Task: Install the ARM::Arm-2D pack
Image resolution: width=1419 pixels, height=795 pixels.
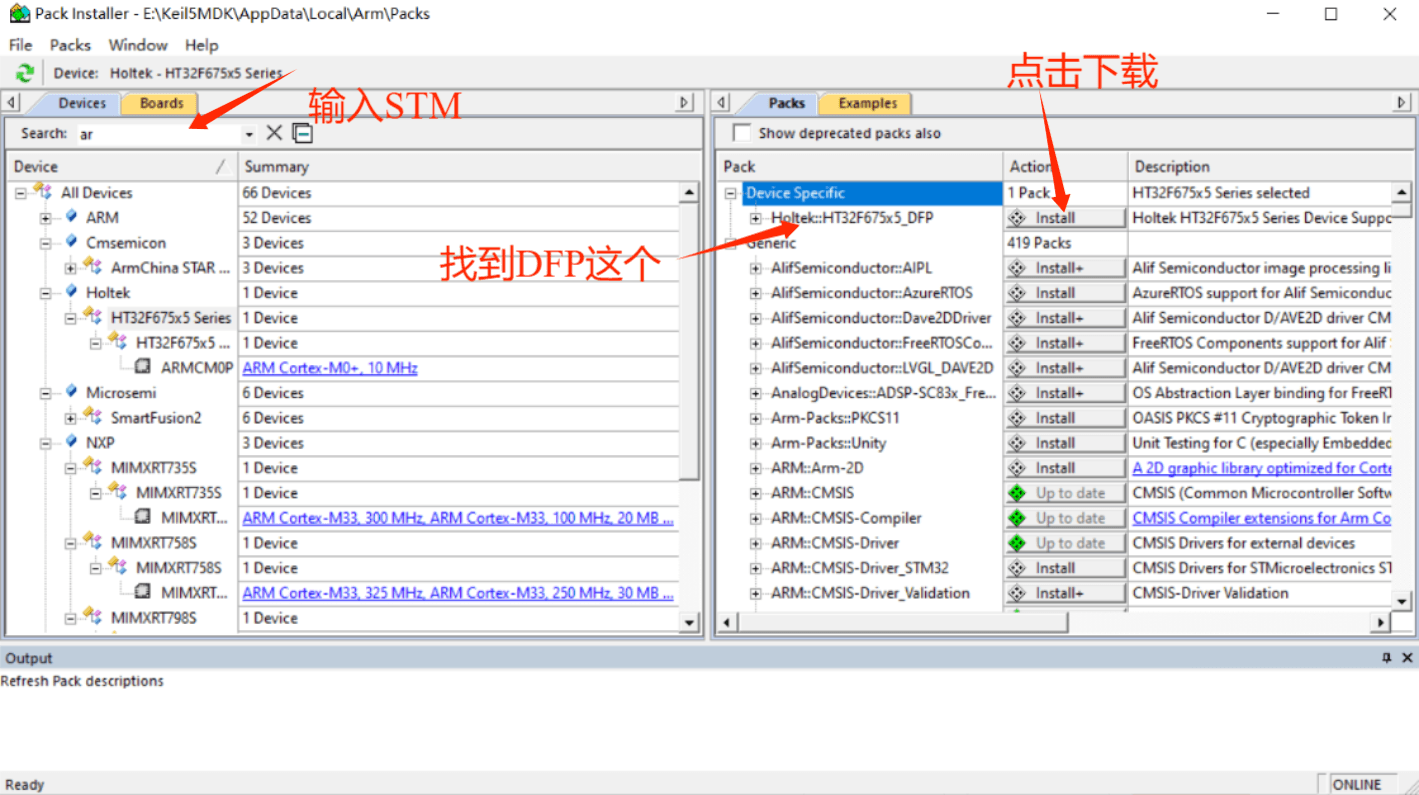Action: (1065, 468)
